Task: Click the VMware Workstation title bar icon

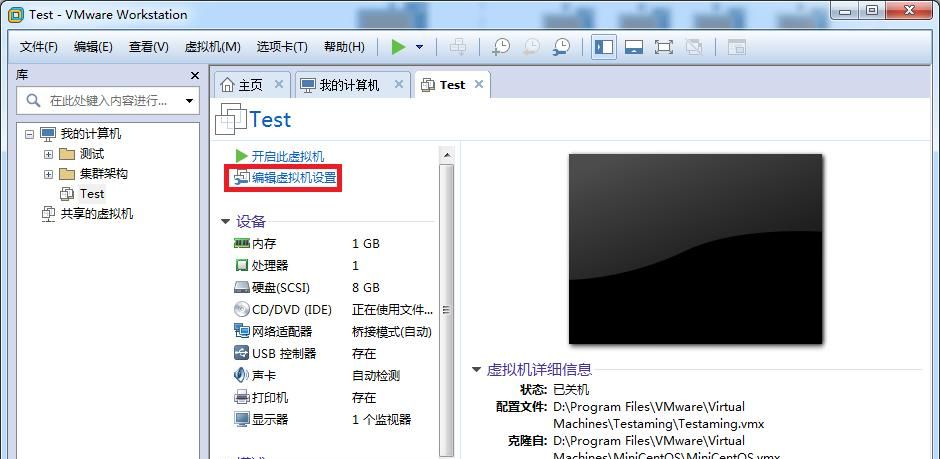Action: 16,14
